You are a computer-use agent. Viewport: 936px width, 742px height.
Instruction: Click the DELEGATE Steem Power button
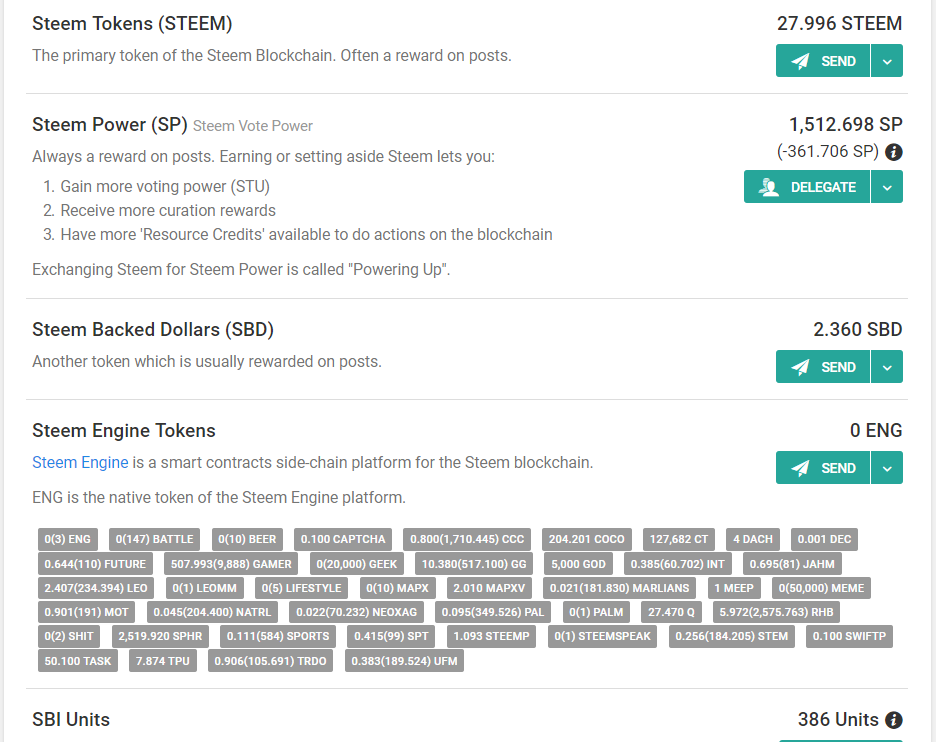[x=806, y=187]
